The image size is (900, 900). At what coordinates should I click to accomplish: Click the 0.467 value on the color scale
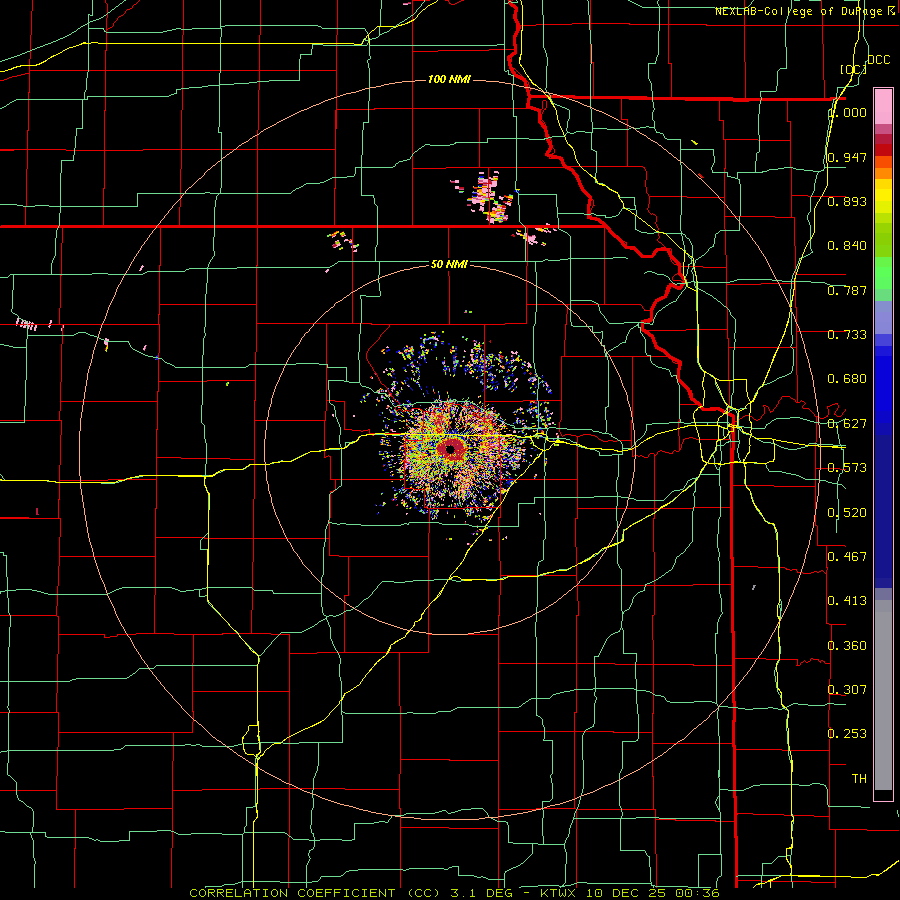[x=847, y=557]
